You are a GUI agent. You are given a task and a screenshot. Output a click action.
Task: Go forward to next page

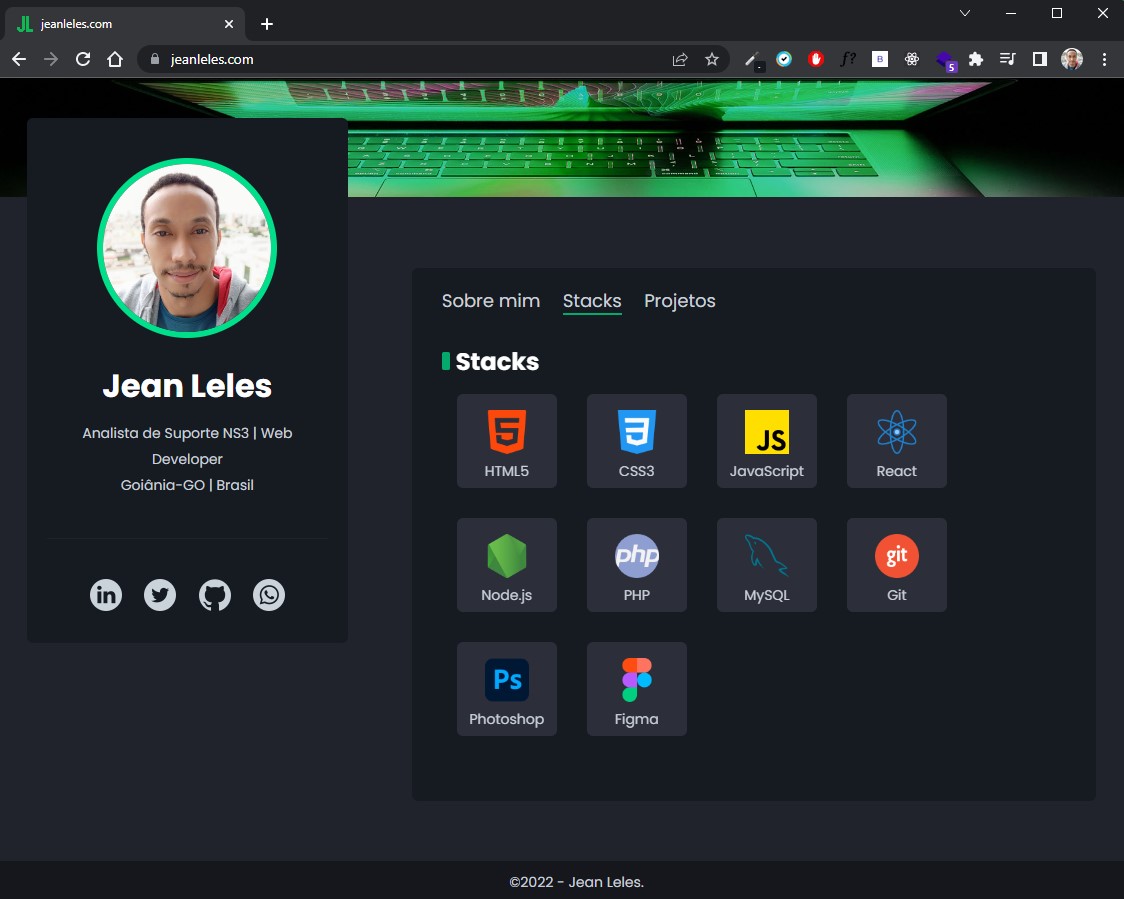51,60
